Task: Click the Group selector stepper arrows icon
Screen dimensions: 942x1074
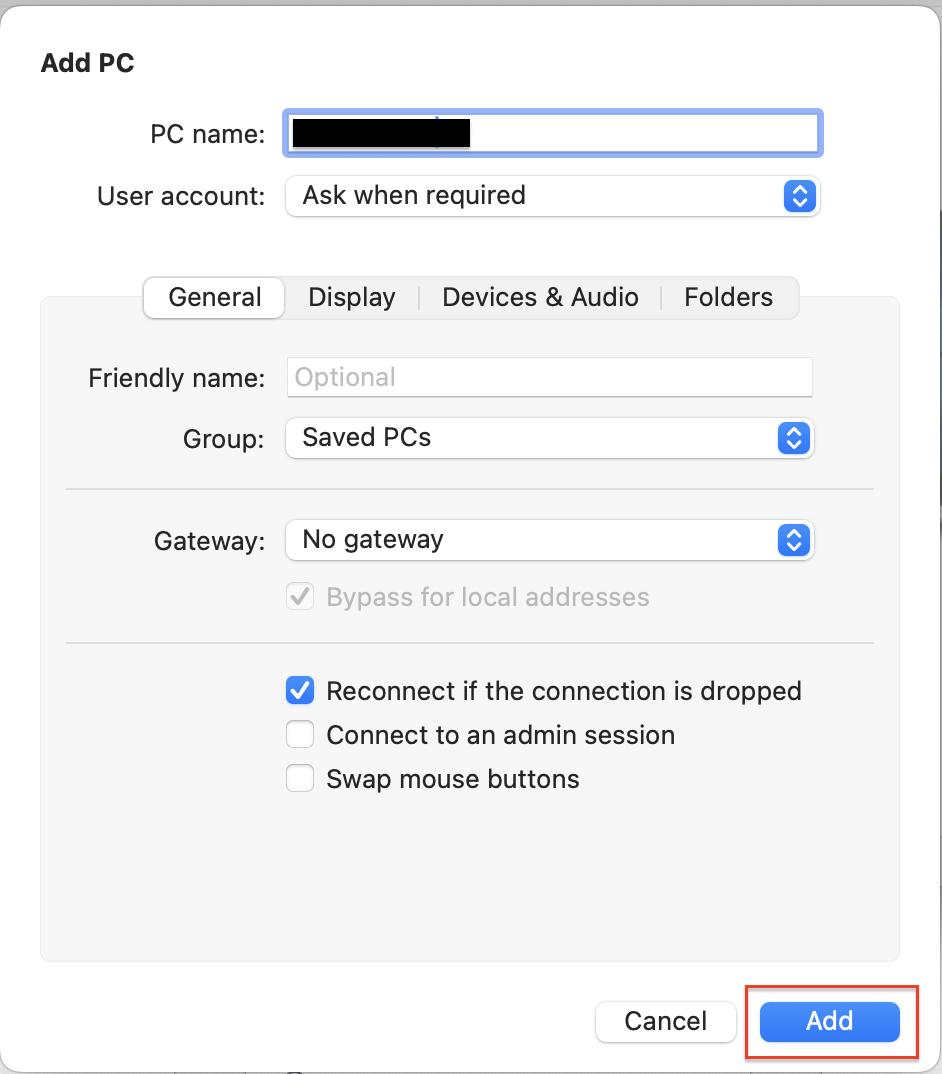Action: pyautogui.click(x=794, y=438)
